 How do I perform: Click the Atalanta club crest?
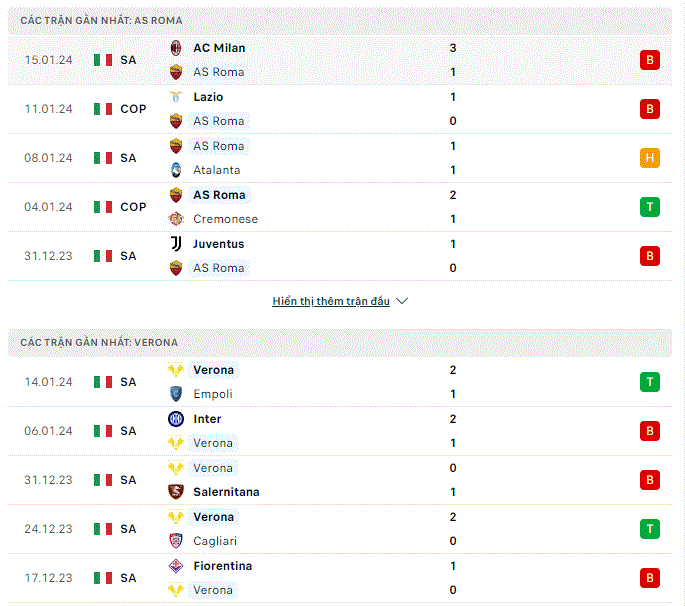coord(176,170)
